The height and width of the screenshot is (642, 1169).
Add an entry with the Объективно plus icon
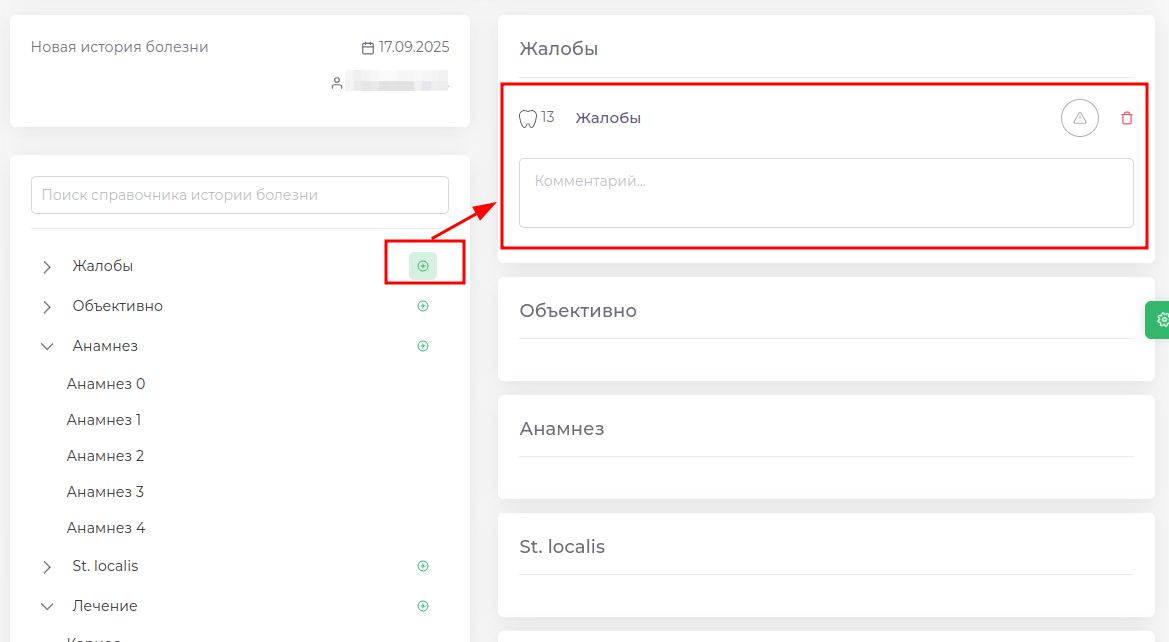click(x=423, y=306)
